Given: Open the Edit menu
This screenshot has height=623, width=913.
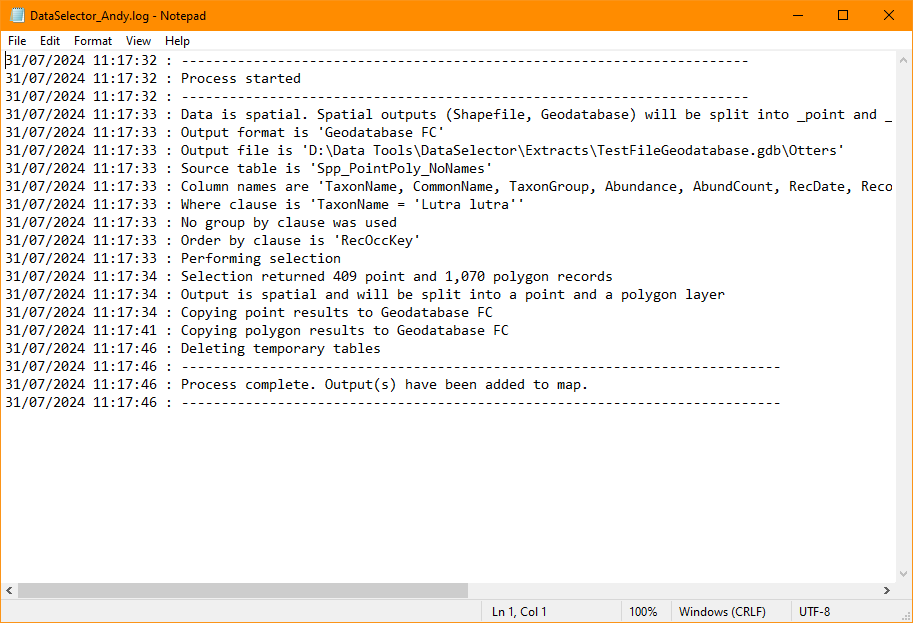Looking at the screenshot, I should click(49, 41).
